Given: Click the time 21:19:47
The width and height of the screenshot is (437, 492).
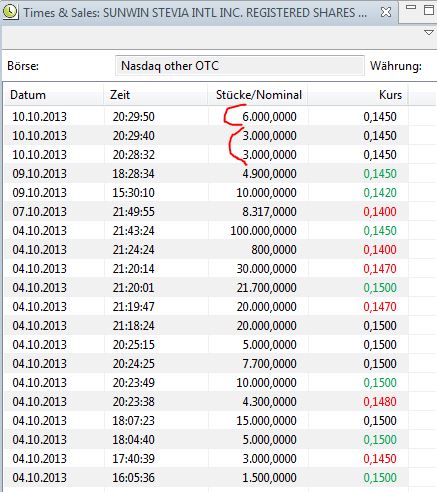Looking at the screenshot, I should (x=133, y=307).
